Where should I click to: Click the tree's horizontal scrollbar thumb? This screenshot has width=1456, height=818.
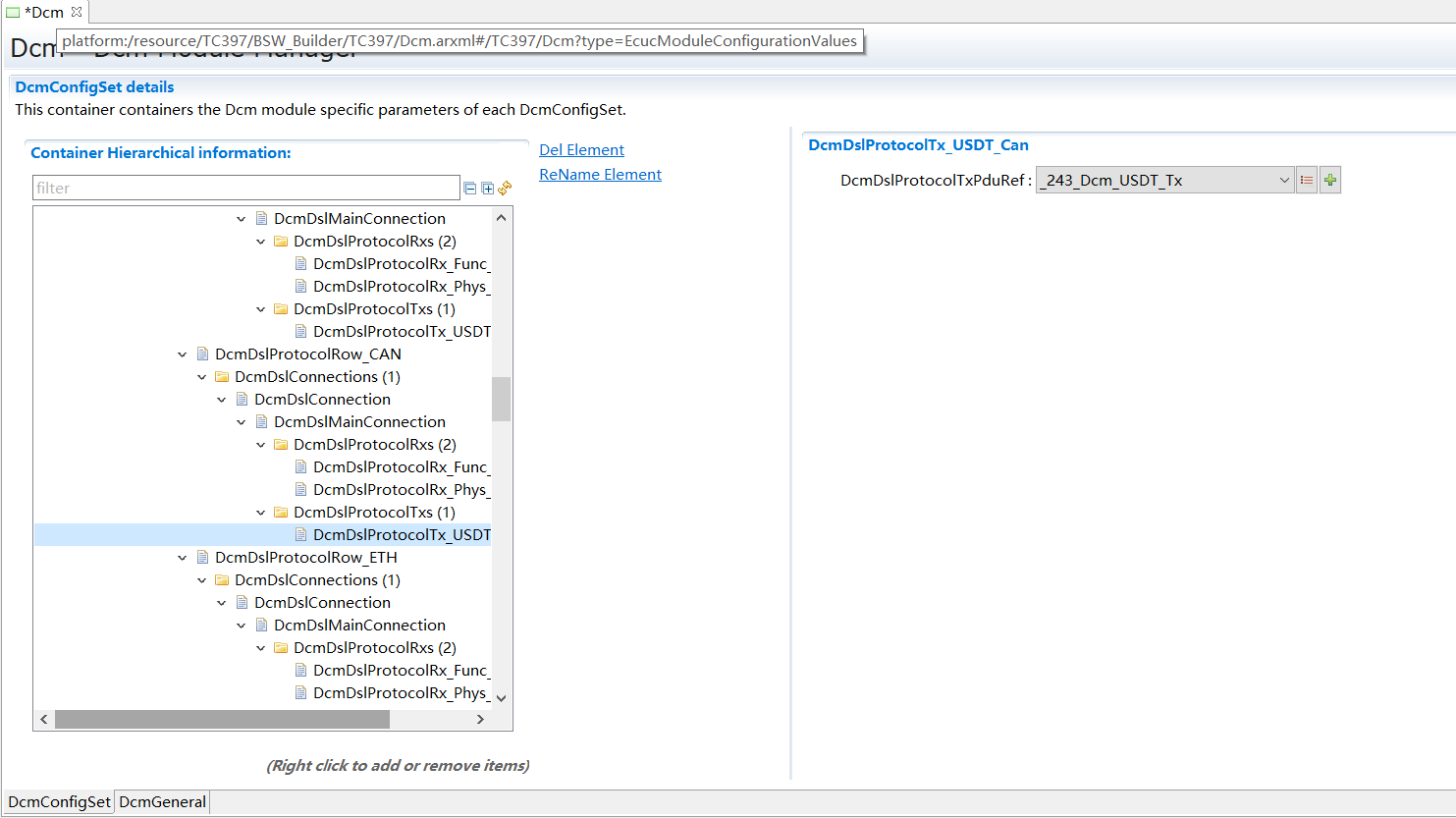(x=222, y=720)
